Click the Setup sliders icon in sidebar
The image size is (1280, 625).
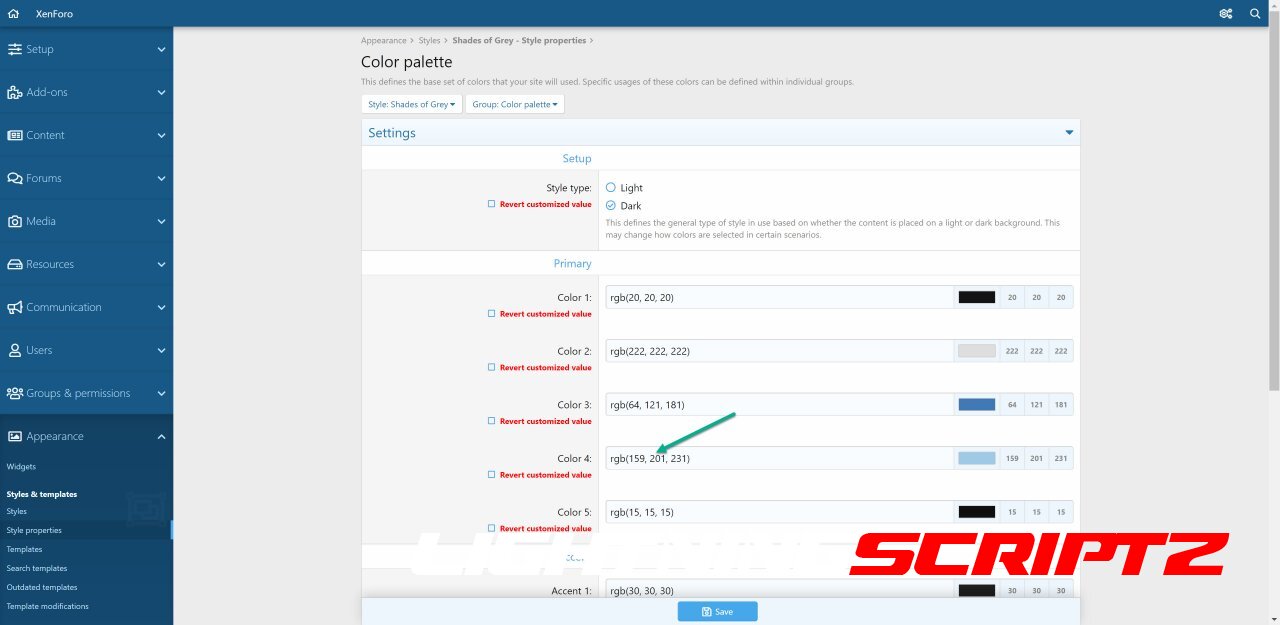(15, 49)
